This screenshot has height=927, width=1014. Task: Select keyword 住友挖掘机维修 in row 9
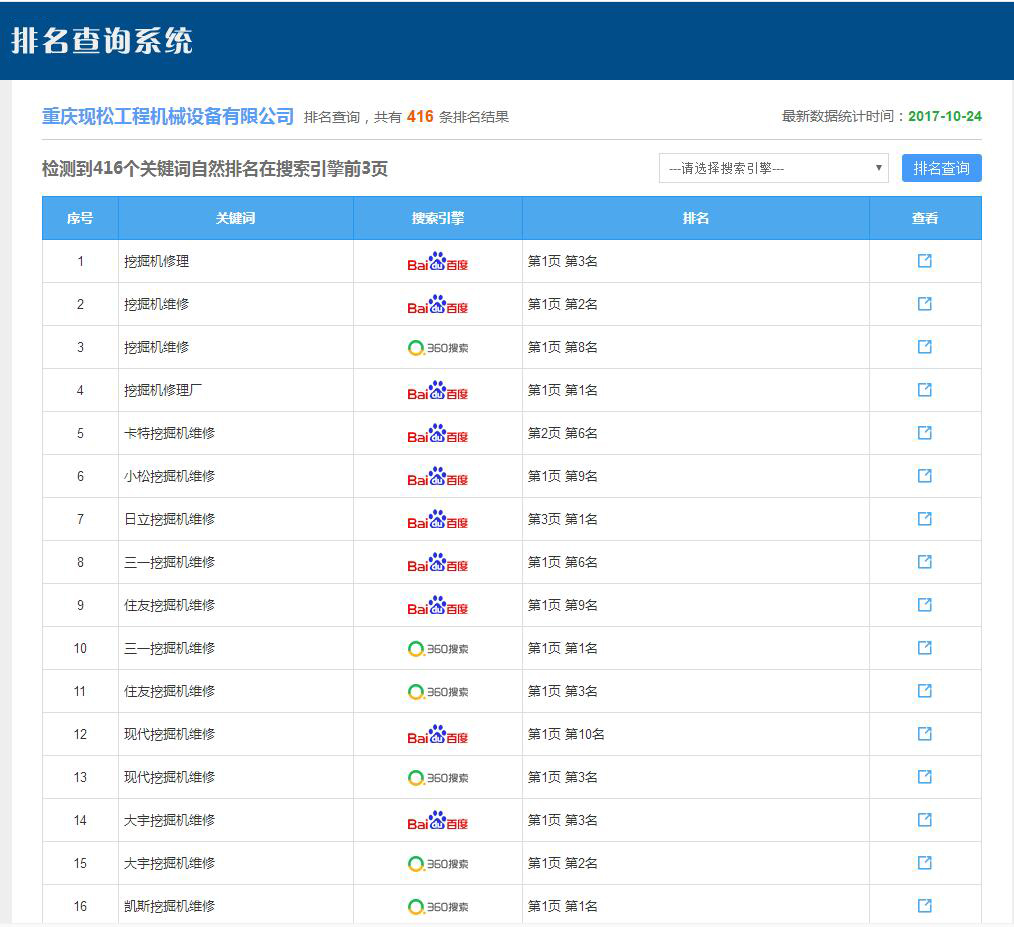click(x=169, y=605)
